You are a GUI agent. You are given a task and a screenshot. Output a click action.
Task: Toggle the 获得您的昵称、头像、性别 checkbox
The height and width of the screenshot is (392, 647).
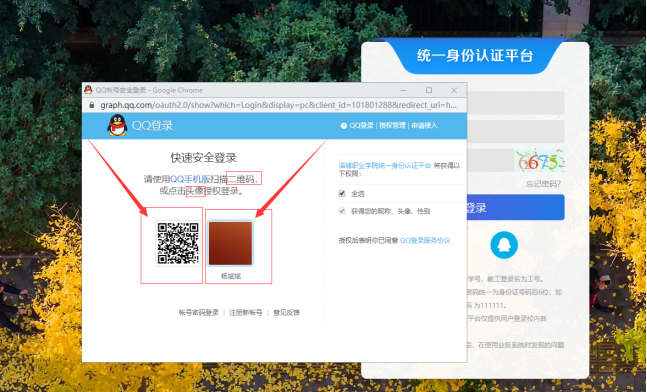342,211
